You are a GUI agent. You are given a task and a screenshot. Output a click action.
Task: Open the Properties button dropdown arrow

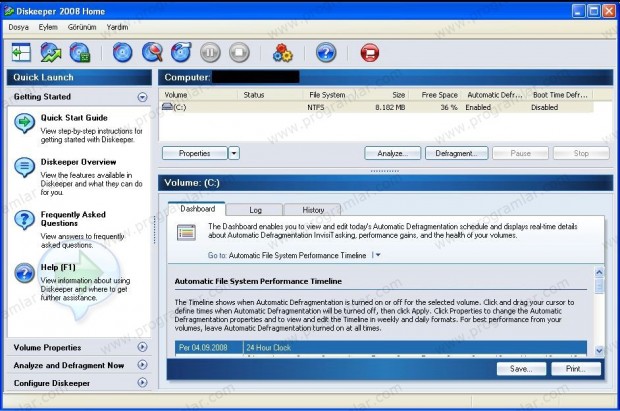234,153
